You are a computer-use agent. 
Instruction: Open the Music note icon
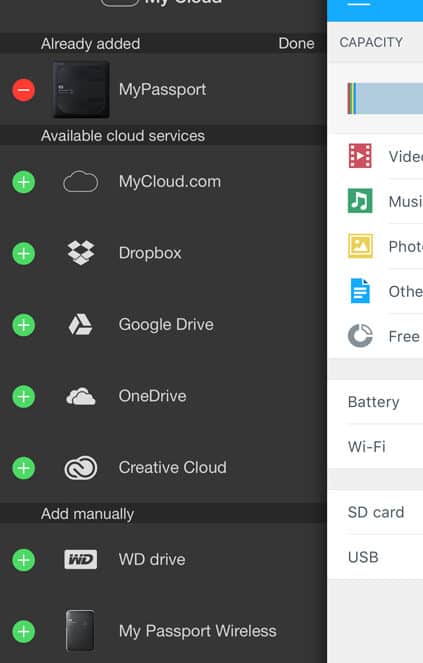(x=360, y=201)
